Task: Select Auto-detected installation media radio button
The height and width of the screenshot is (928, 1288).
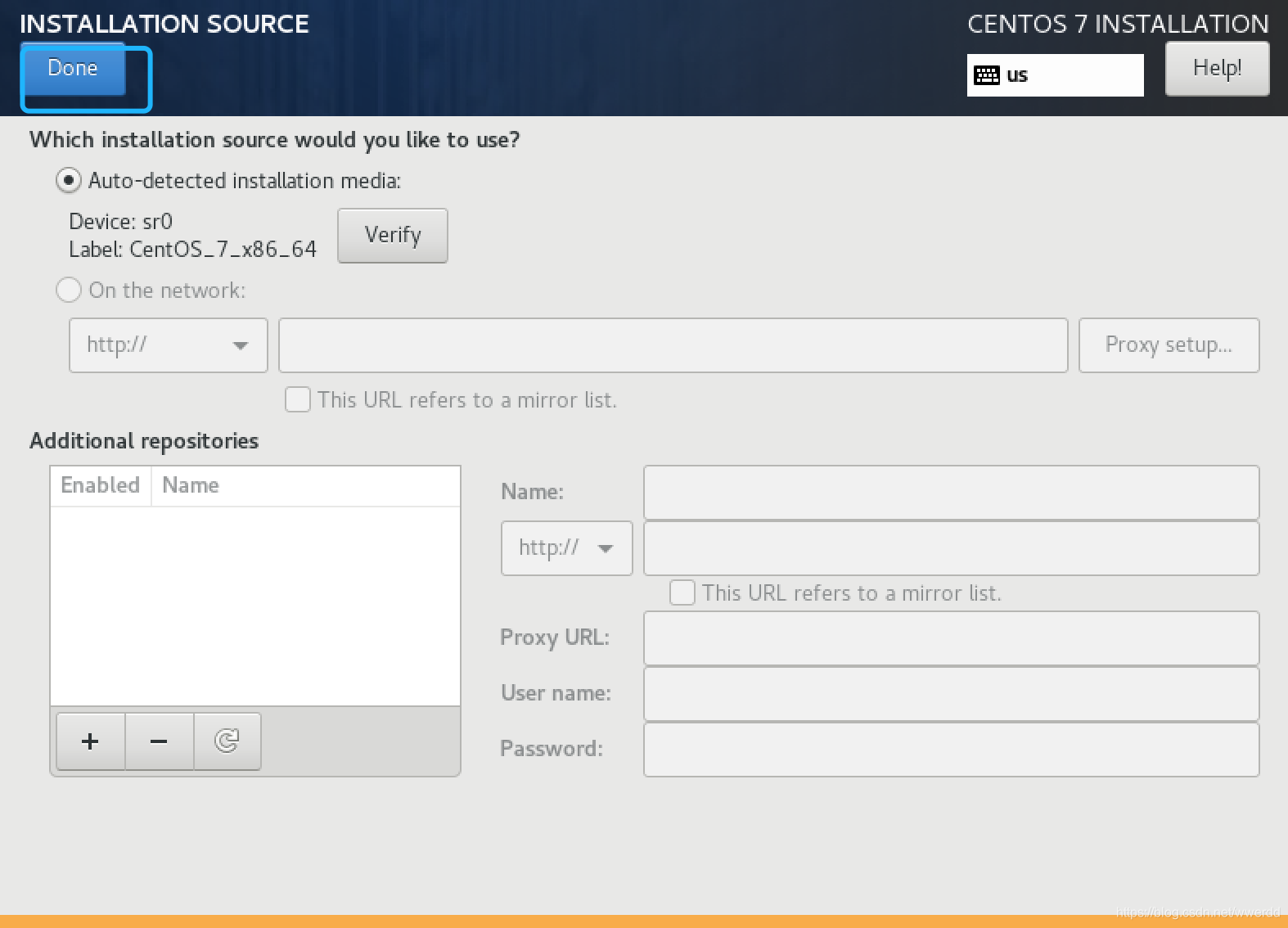Action: (x=69, y=180)
